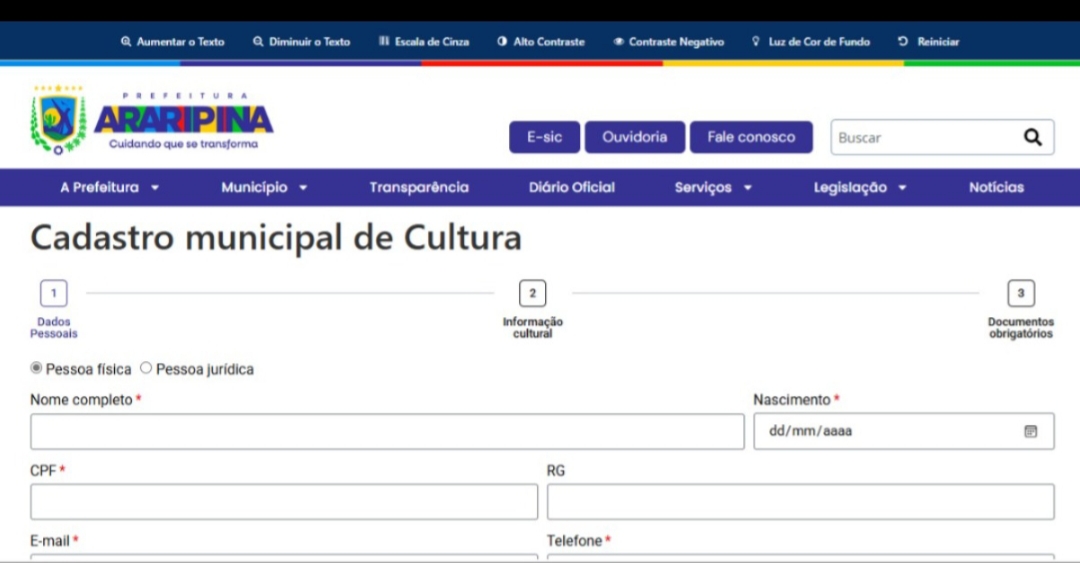
Task: Go to step 3 Documentos obrigatórios
Action: tap(1021, 309)
